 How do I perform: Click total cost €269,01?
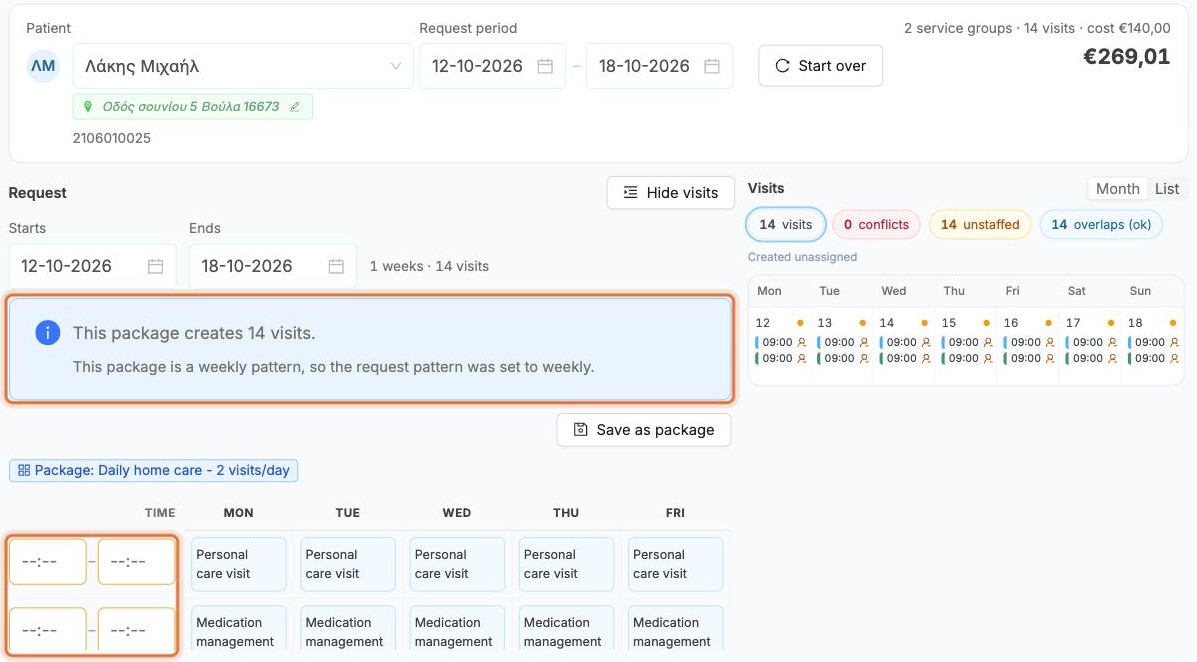click(1127, 57)
